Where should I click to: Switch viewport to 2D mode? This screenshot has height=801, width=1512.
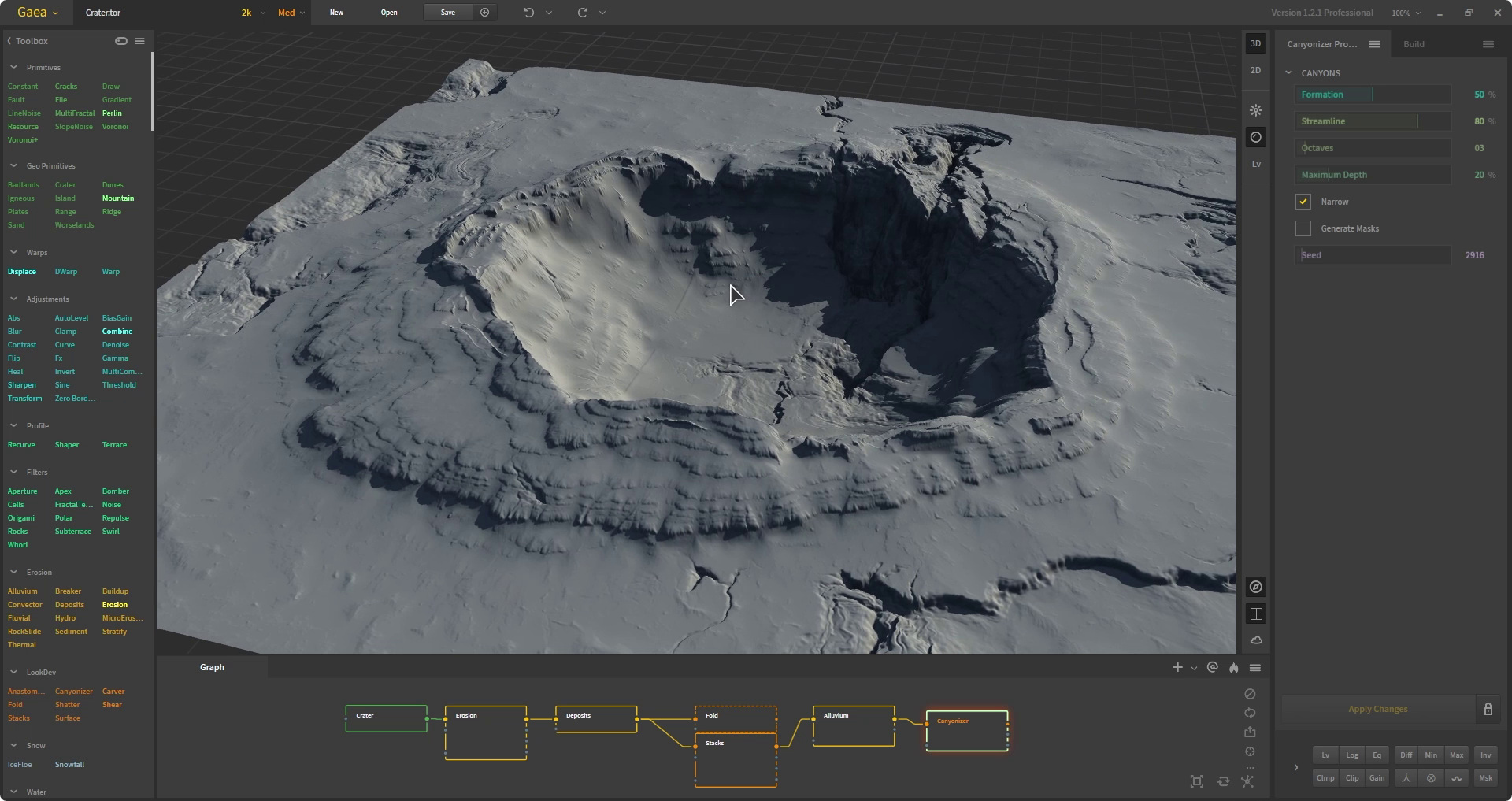1256,70
